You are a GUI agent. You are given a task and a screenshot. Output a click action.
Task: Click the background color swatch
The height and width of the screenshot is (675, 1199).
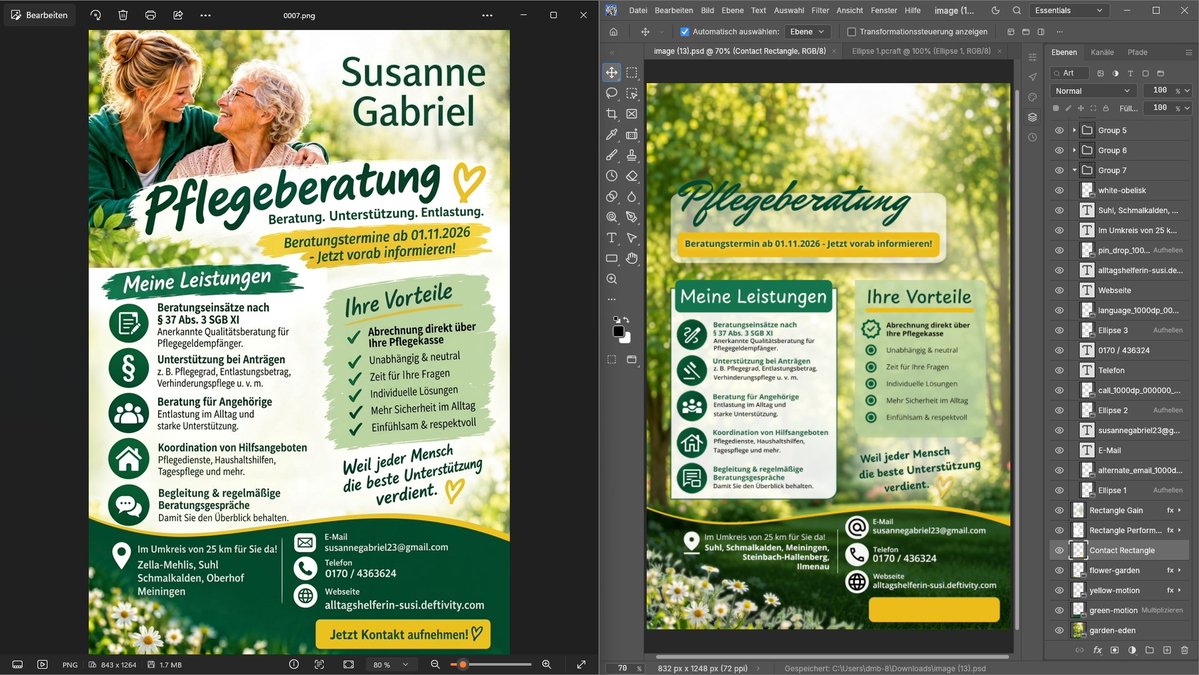626,338
